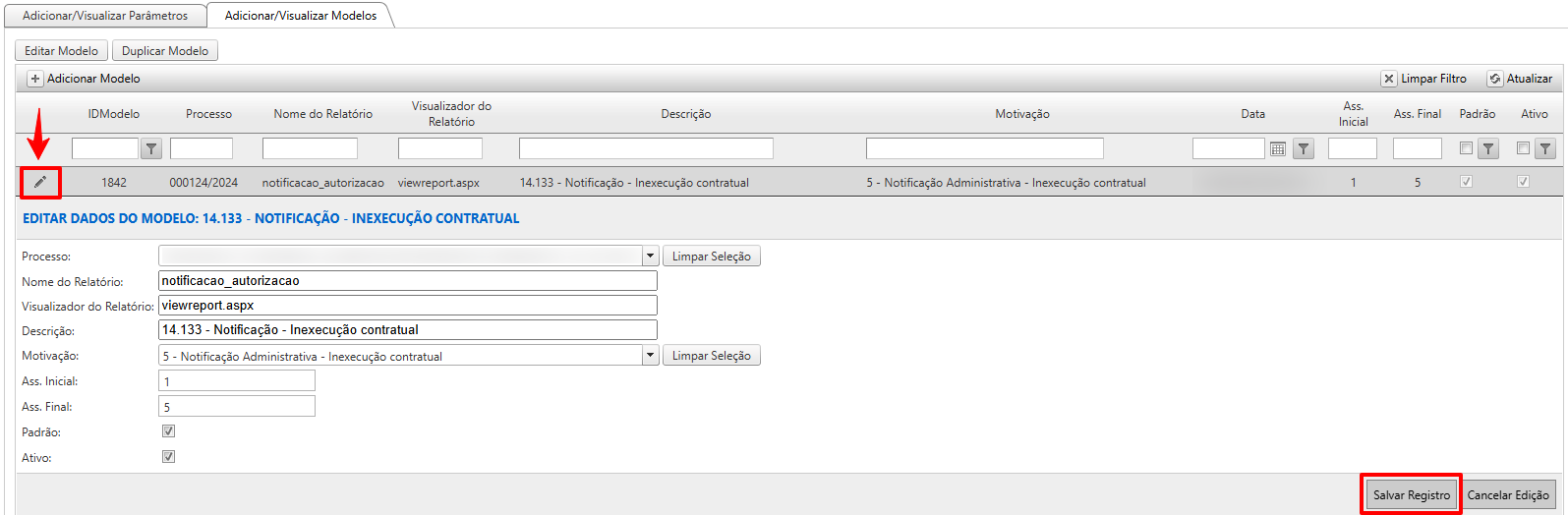Image resolution: width=1568 pixels, height=515 pixels.
Task: Expand the Motivação dropdown arrow
Action: 650,356
